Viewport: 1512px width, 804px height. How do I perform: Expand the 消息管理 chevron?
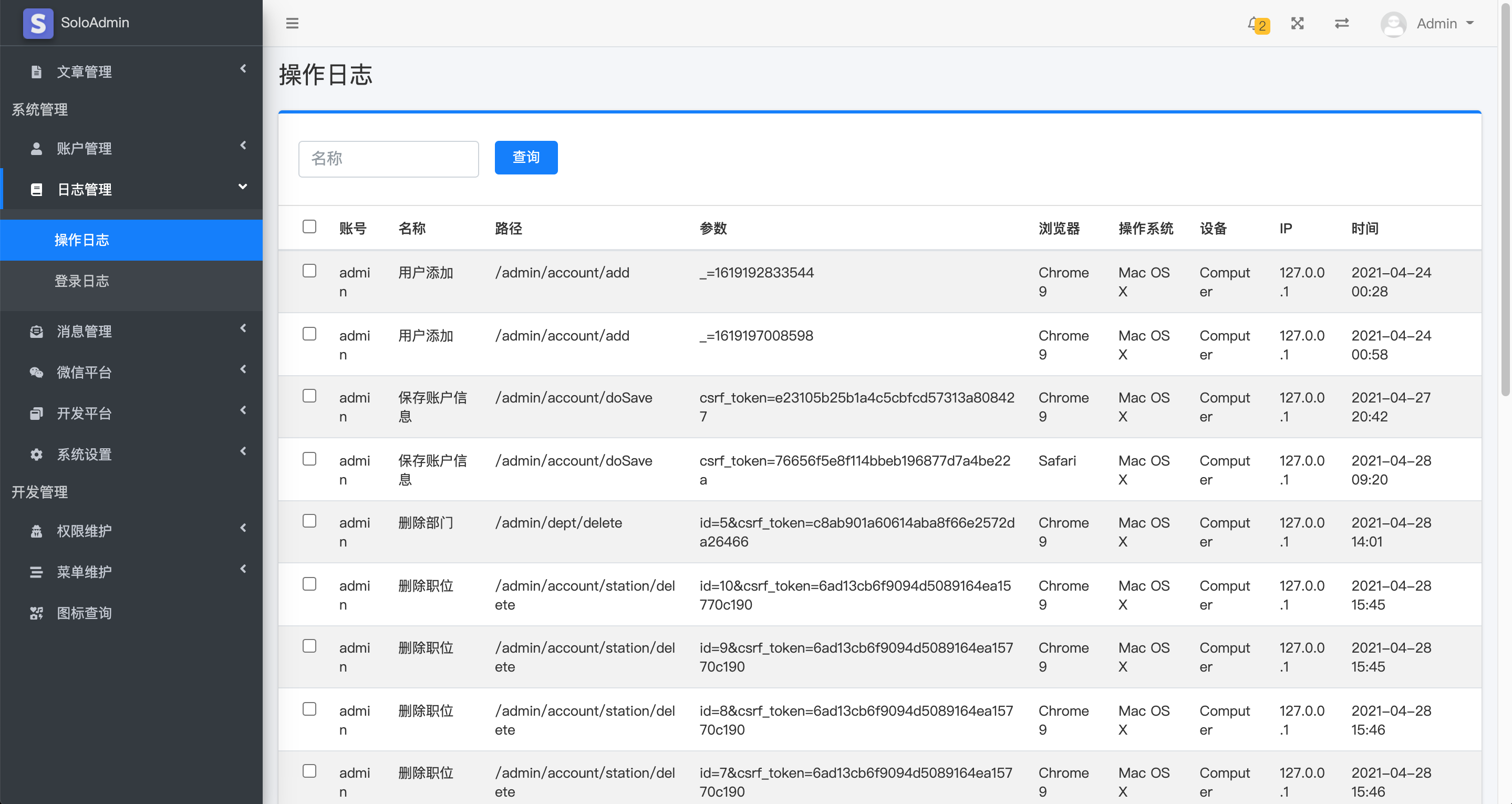pyautogui.click(x=243, y=328)
